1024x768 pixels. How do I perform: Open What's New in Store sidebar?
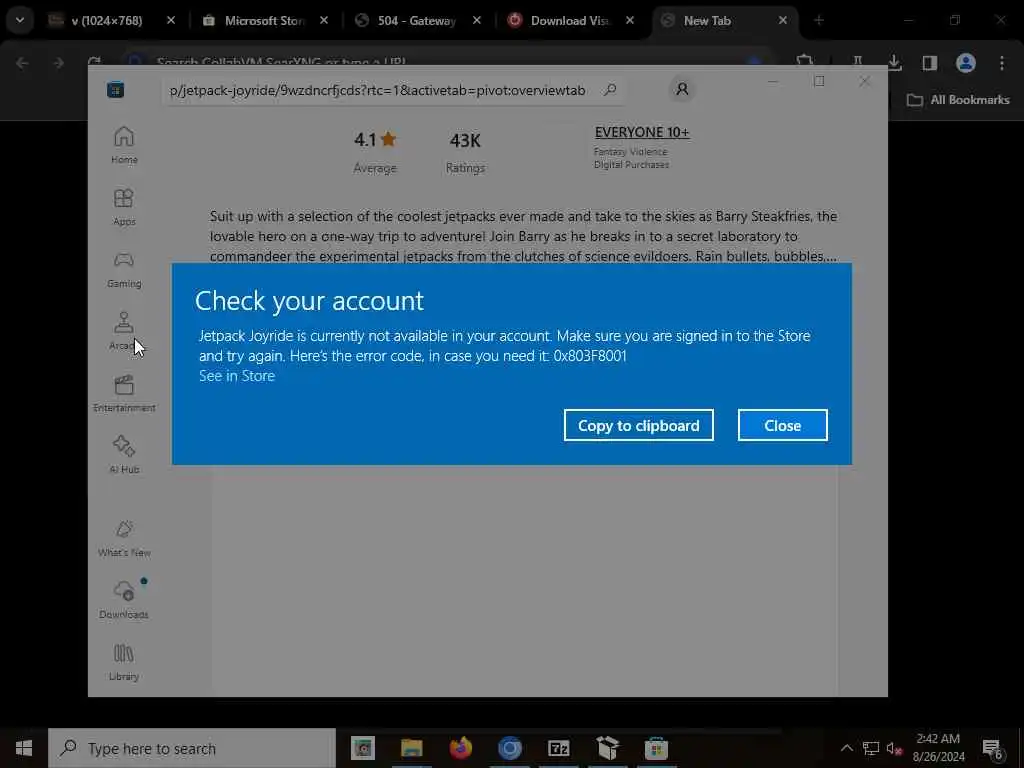124,538
